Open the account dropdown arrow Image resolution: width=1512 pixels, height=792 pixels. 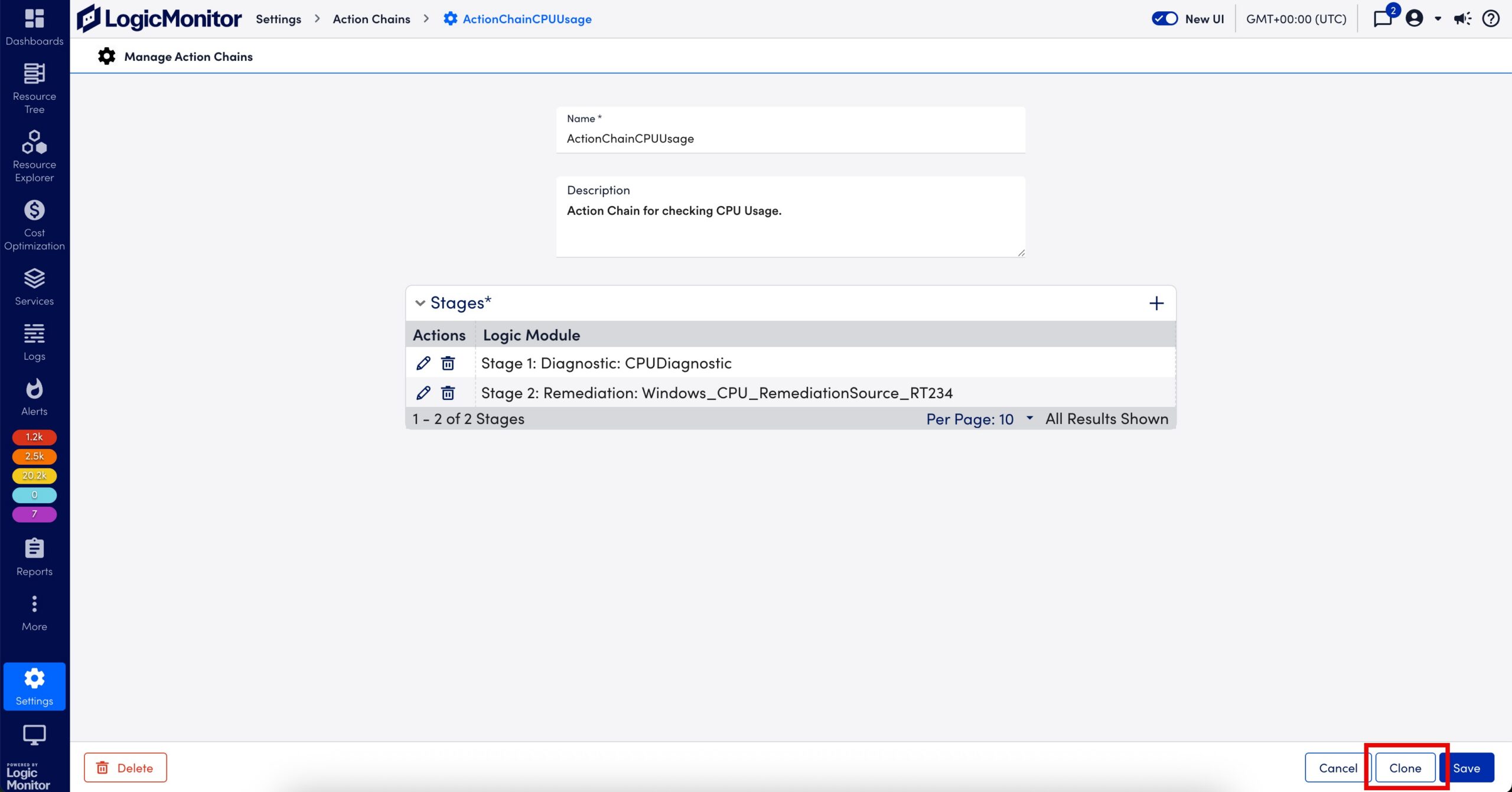(1438, 19)
